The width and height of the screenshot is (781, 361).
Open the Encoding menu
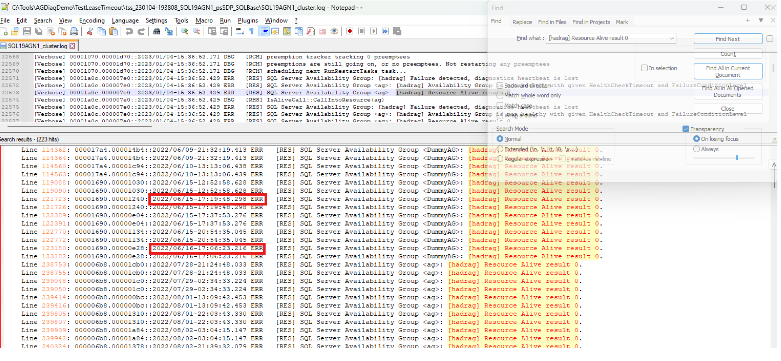92,20
